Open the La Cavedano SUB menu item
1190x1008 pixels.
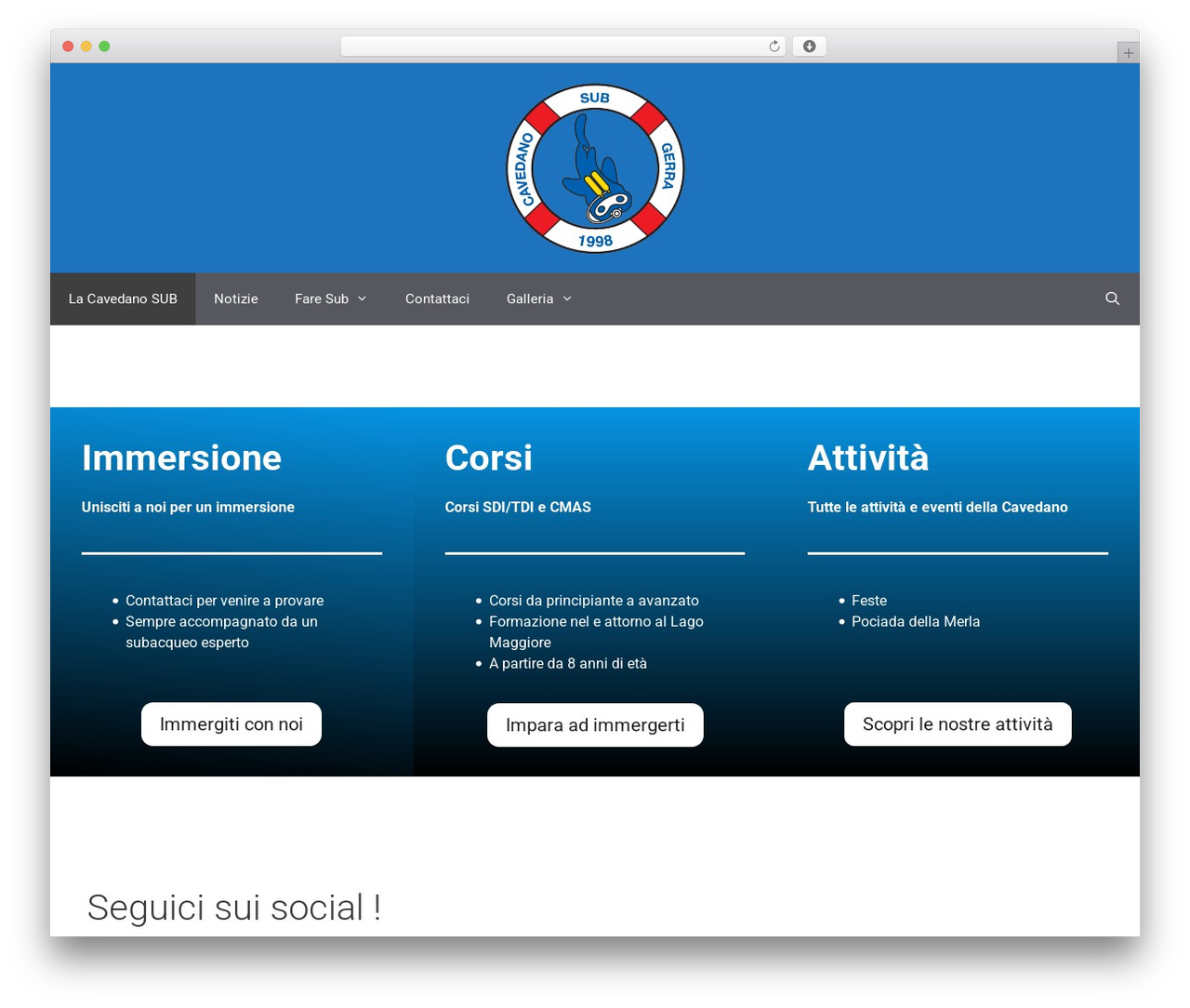(x=123, y=298)
